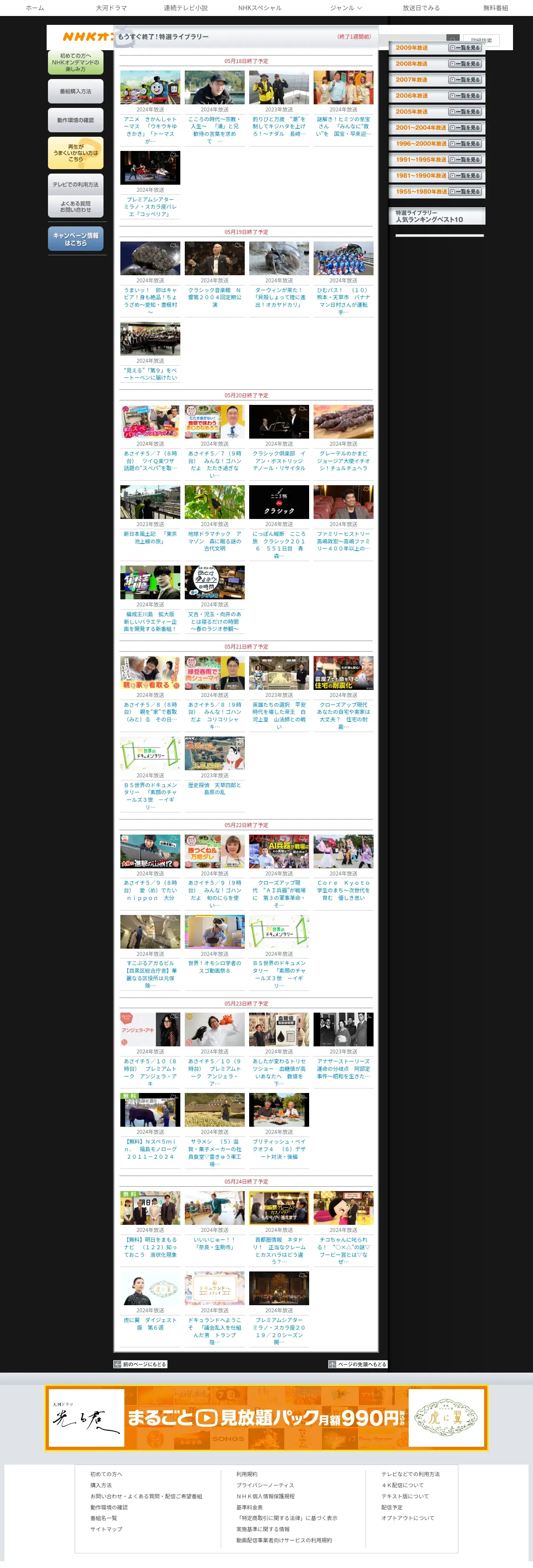Click the NHK On Demand logo
The height and width of the screenshot is (1568, 533).
click(88, 36)
